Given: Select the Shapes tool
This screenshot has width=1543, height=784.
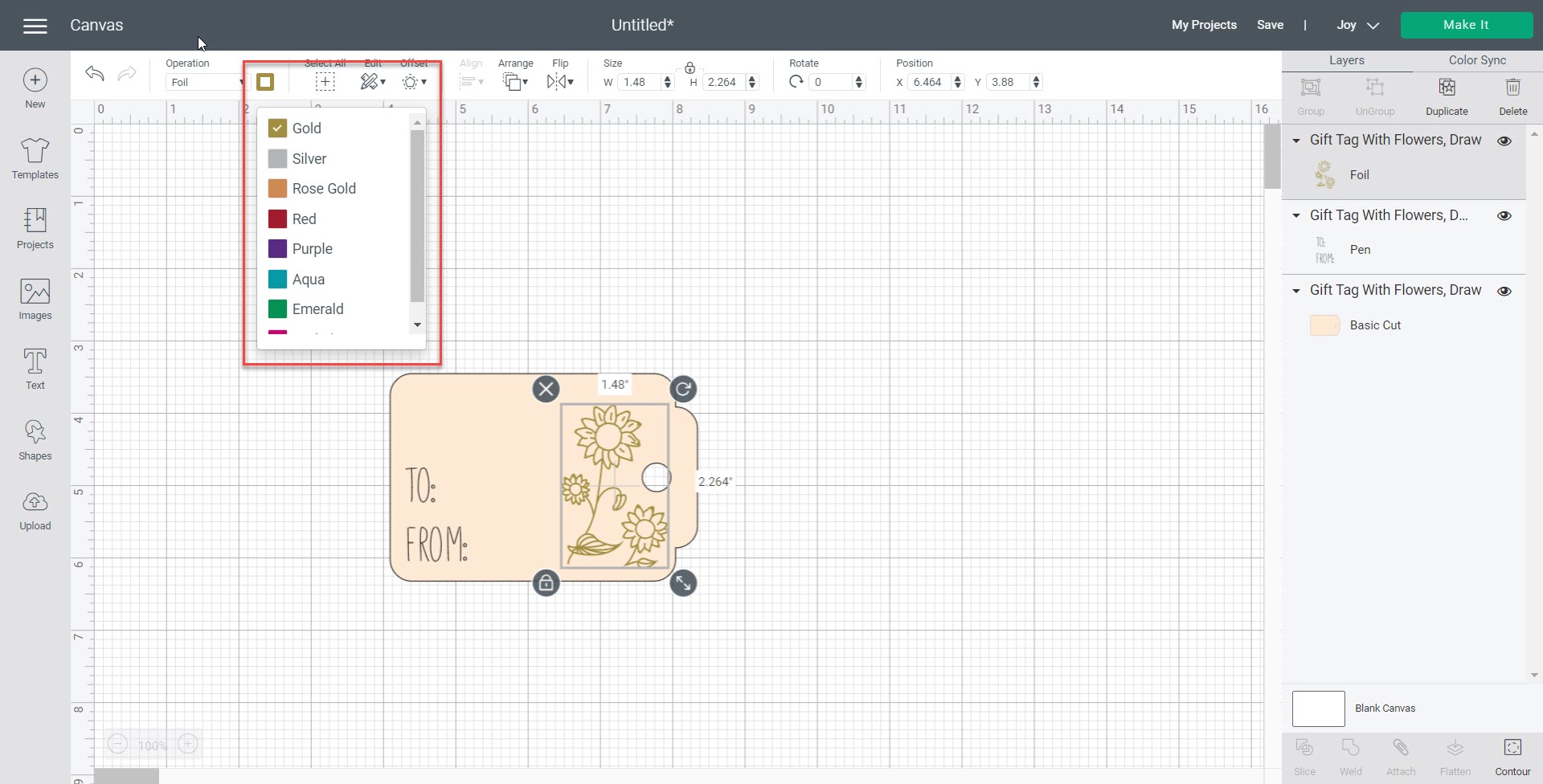Looking at the screenshot, I should click(x=35, y=440).
